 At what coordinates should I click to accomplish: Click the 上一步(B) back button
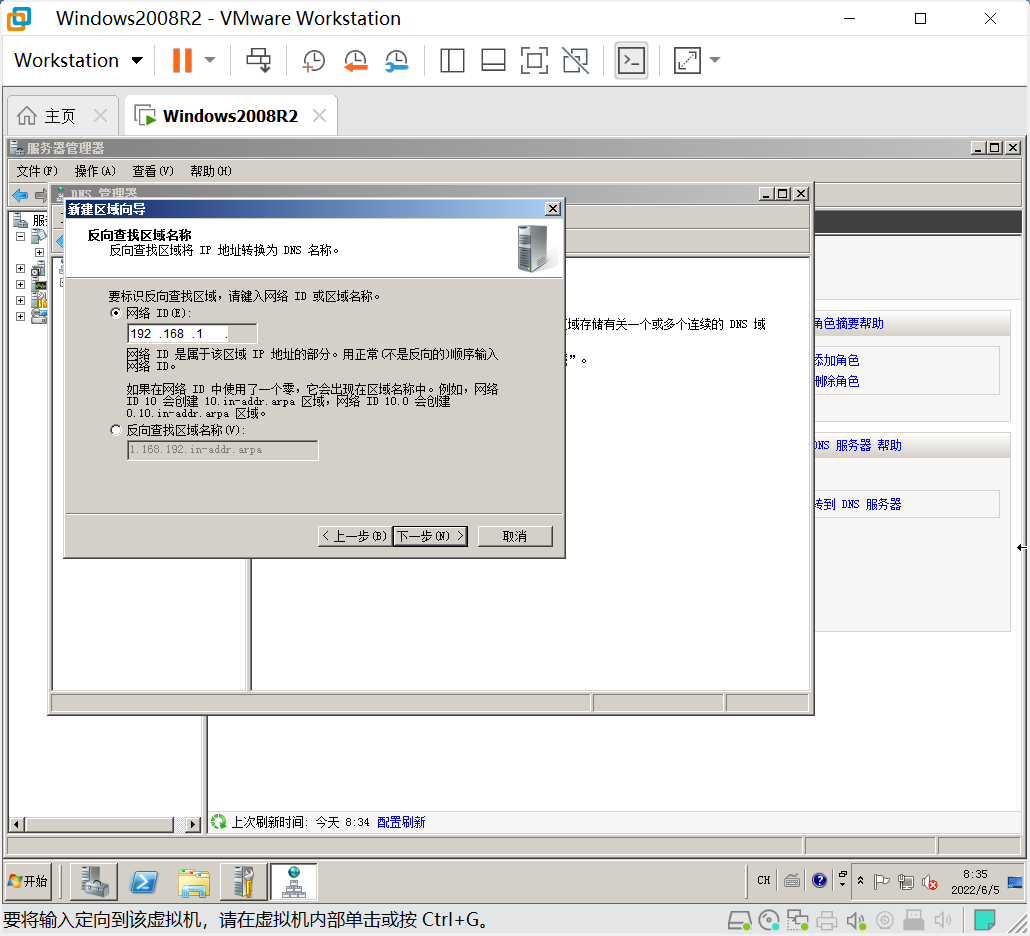tap(355, 537)
